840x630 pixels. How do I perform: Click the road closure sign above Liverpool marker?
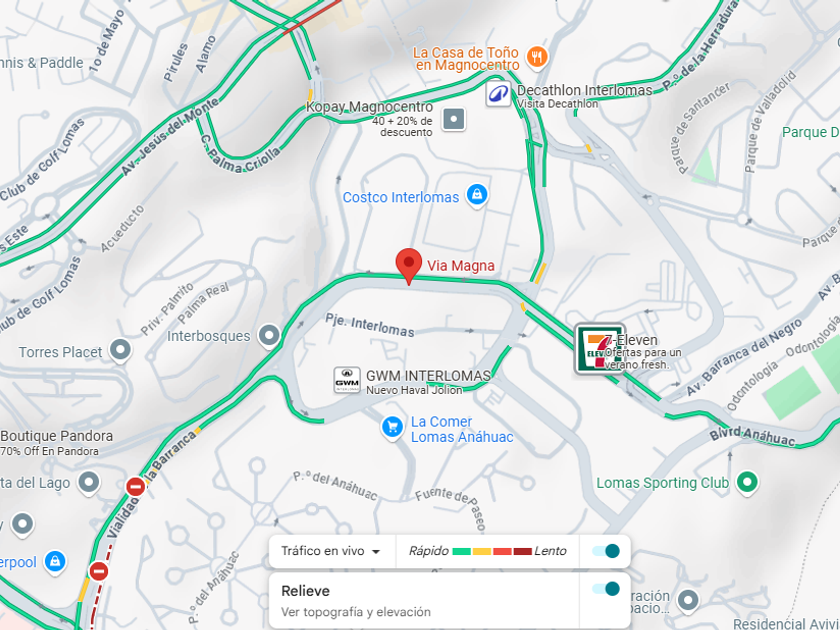(99, 571)
